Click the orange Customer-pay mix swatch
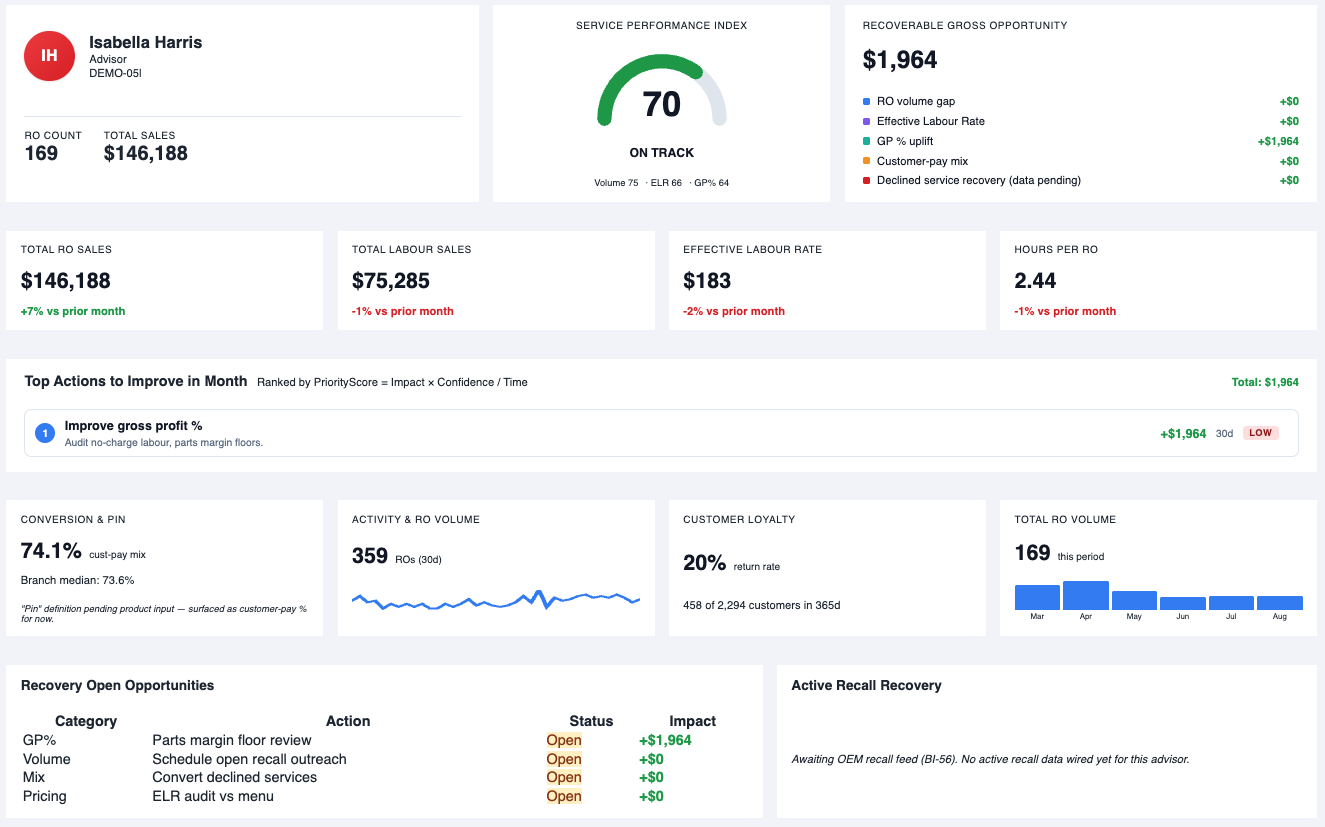Screen dimensions: 1325x827 coord(866,161)
